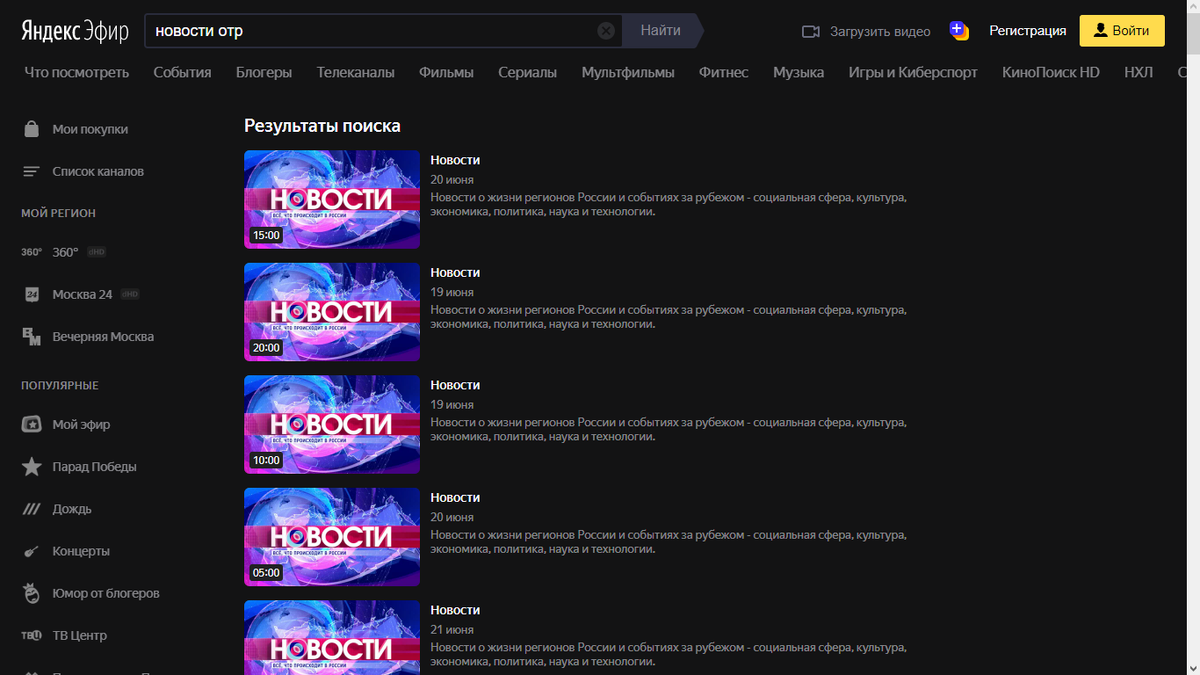Open Мои покупки in sidebar
The image size is (1200, 675).
pyautogui.click(x=90, y=129)
